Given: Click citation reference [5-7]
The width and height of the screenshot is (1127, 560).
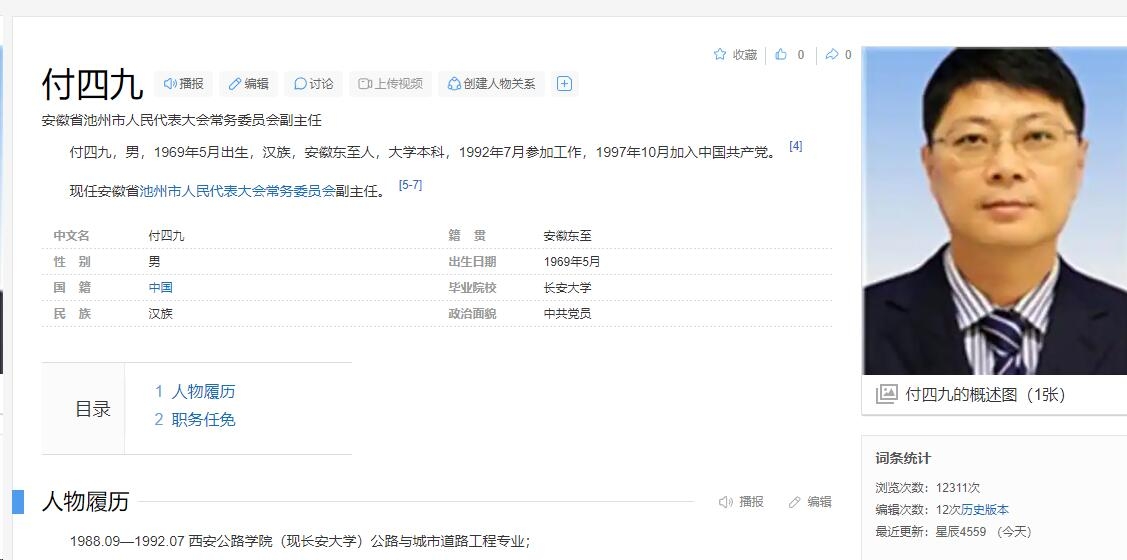Looking at the screenshot, I should tap(410, 185).
